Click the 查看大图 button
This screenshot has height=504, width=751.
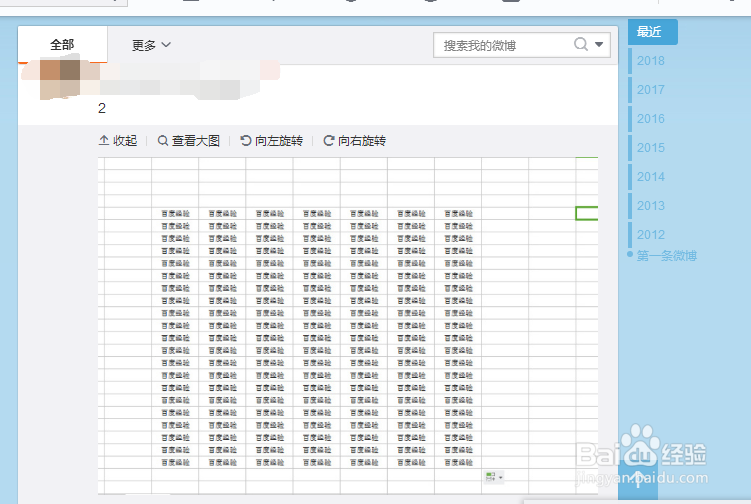click(189, 140)
